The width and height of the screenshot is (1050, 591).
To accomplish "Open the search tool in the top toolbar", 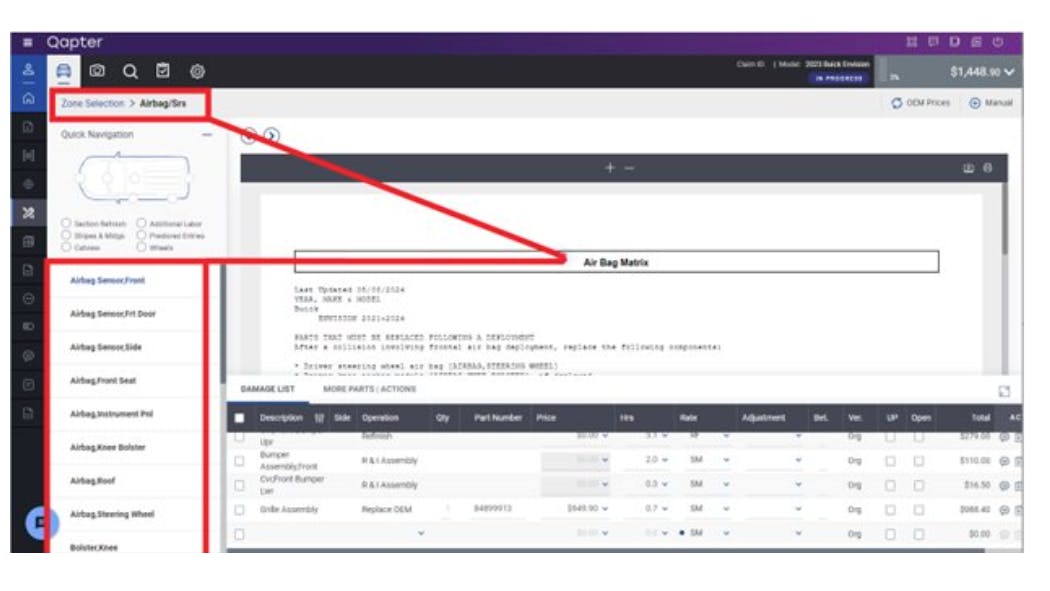I will coord(130,70).
